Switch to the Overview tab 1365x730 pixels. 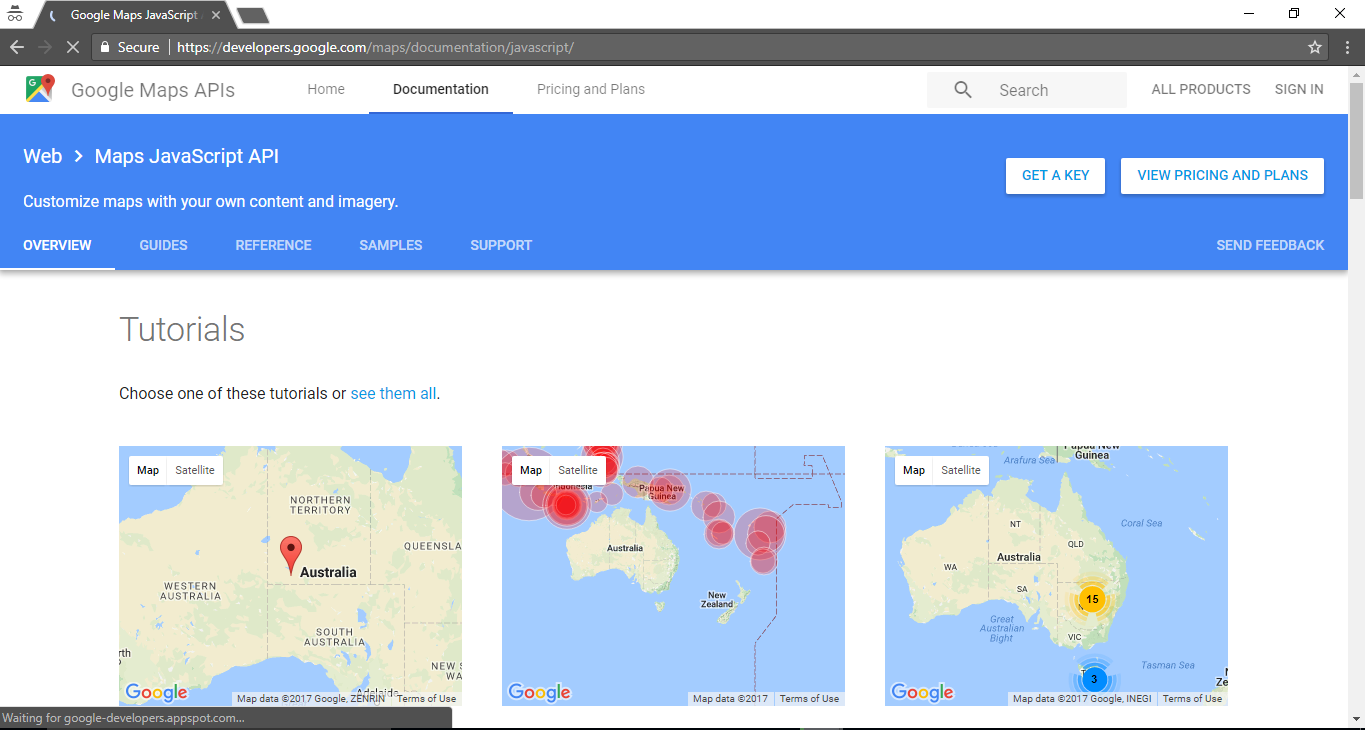(57, 245)
